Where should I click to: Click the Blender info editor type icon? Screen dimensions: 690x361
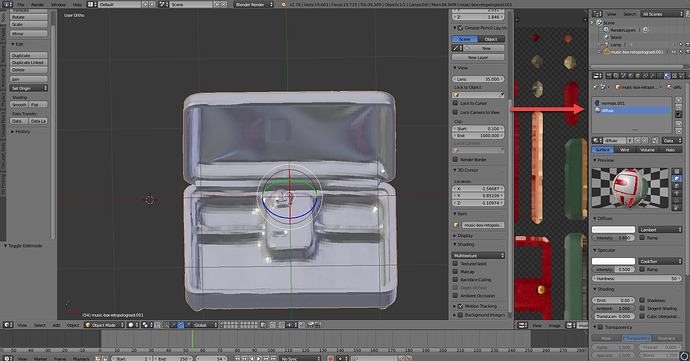pyautogui.click(x=7, y=4)
